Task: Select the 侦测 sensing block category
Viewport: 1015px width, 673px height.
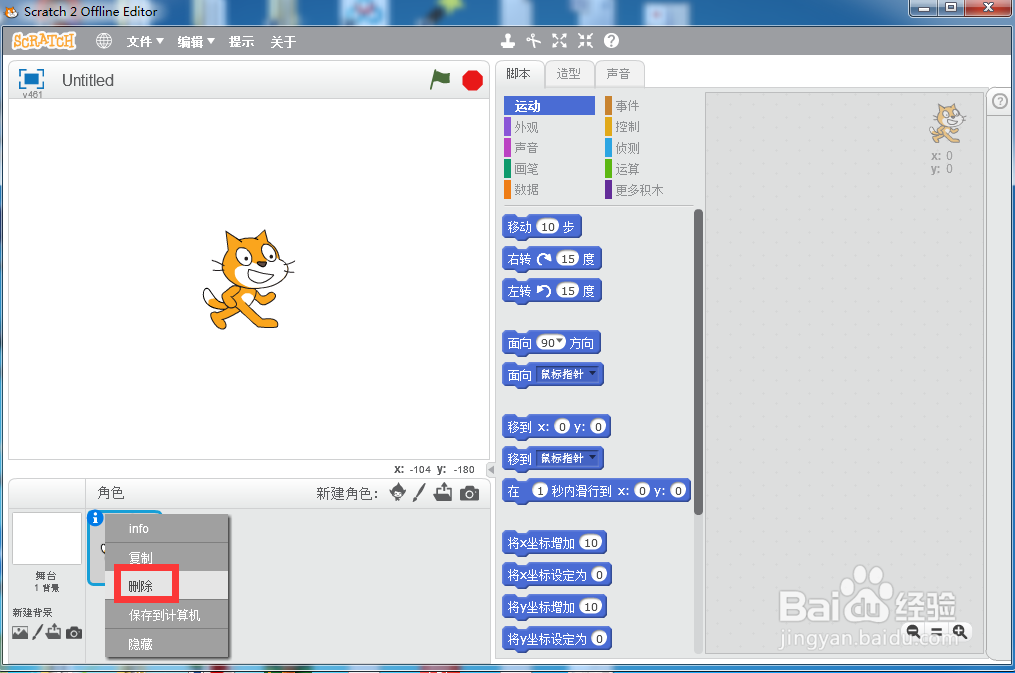Action: (649, 148)
